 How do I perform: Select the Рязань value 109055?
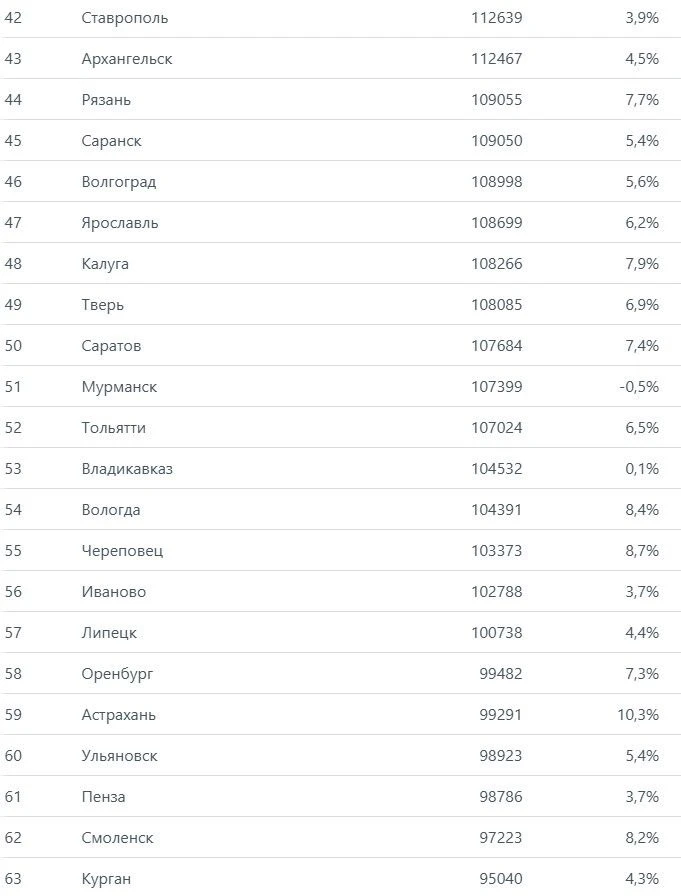pos(496,100)
